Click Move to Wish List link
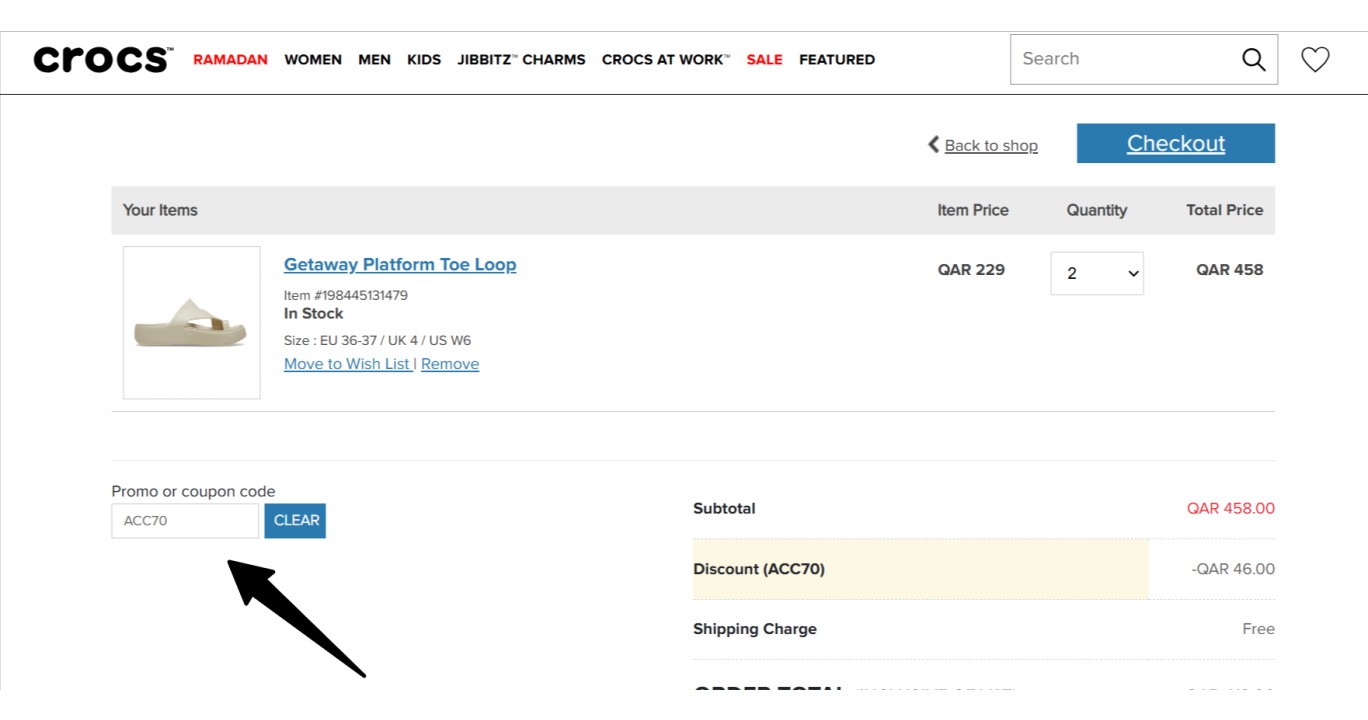 tap(347, 364)
